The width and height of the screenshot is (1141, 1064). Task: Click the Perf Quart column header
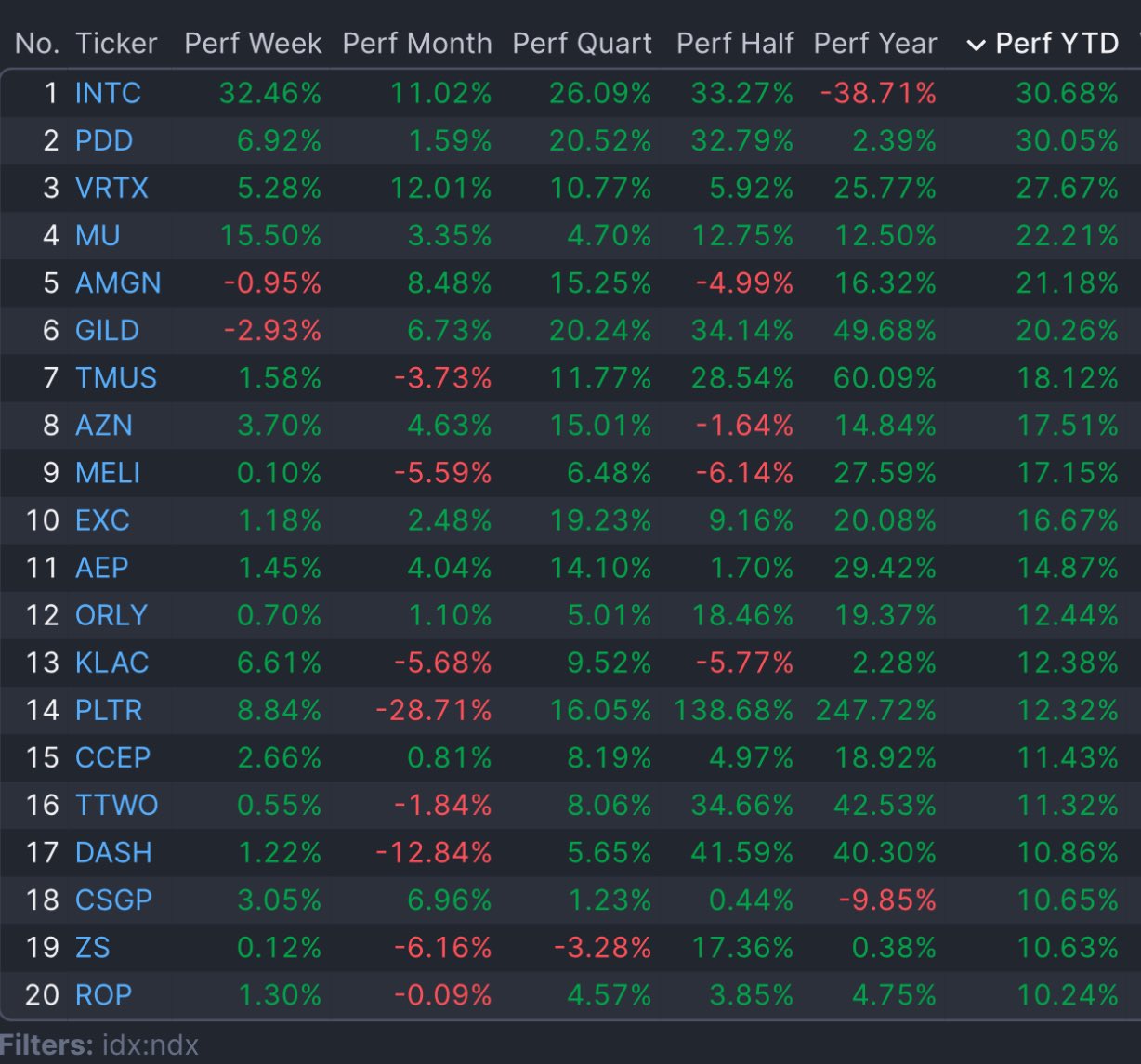point(583,44)
